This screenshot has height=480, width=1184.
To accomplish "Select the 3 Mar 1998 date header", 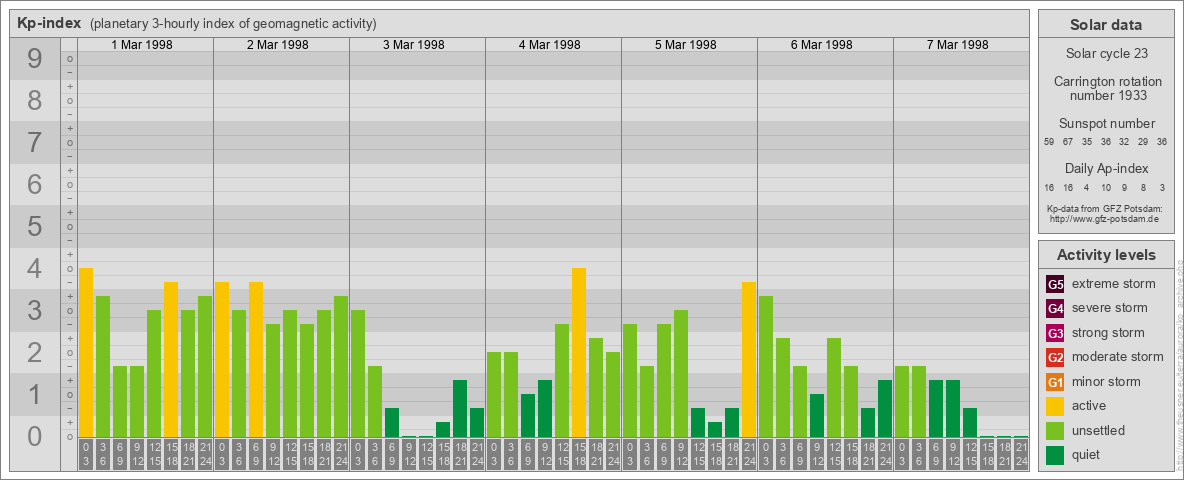I will [x=414, y=45].
